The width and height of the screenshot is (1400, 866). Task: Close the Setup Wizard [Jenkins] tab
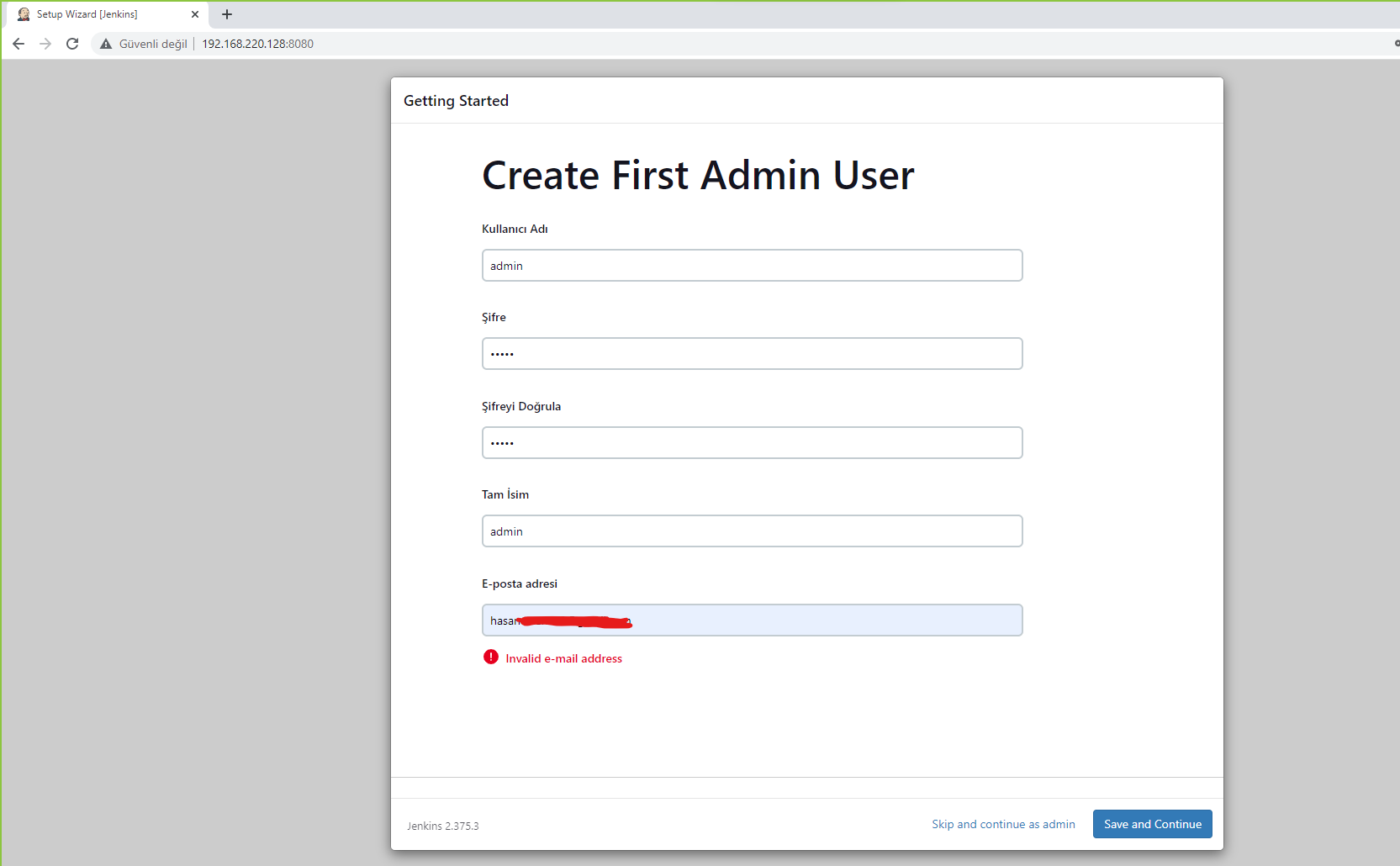click(195, 14)
